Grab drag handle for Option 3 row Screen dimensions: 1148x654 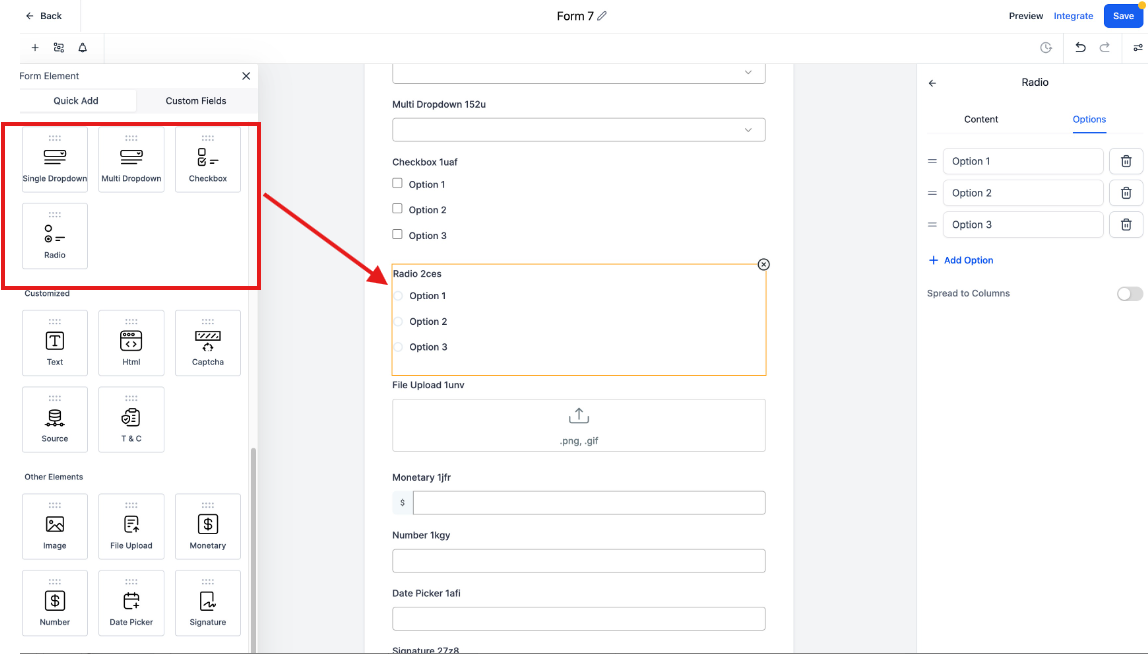pos(932,225)
